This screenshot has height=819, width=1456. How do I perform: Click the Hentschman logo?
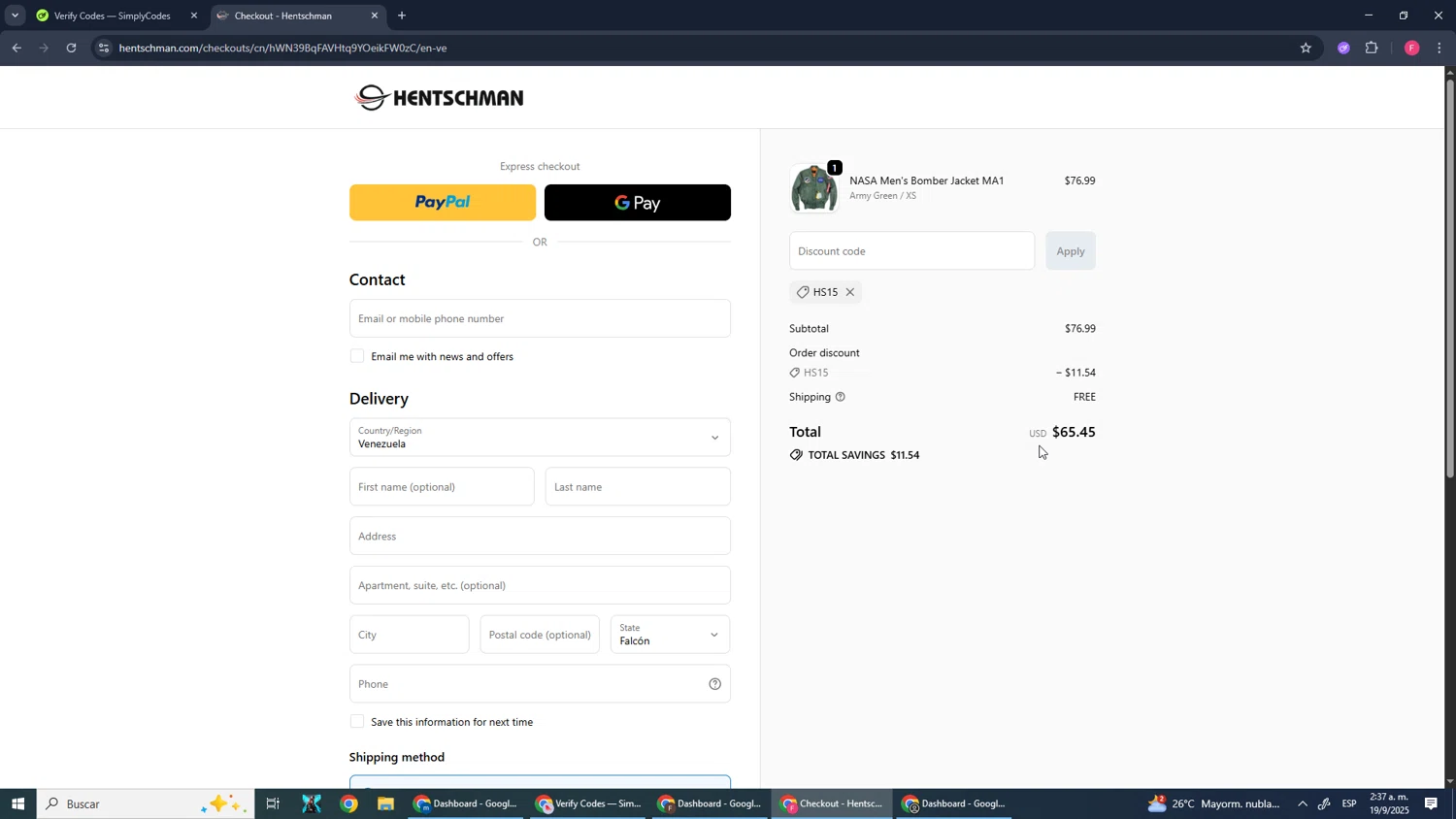(x=440, y=97)
